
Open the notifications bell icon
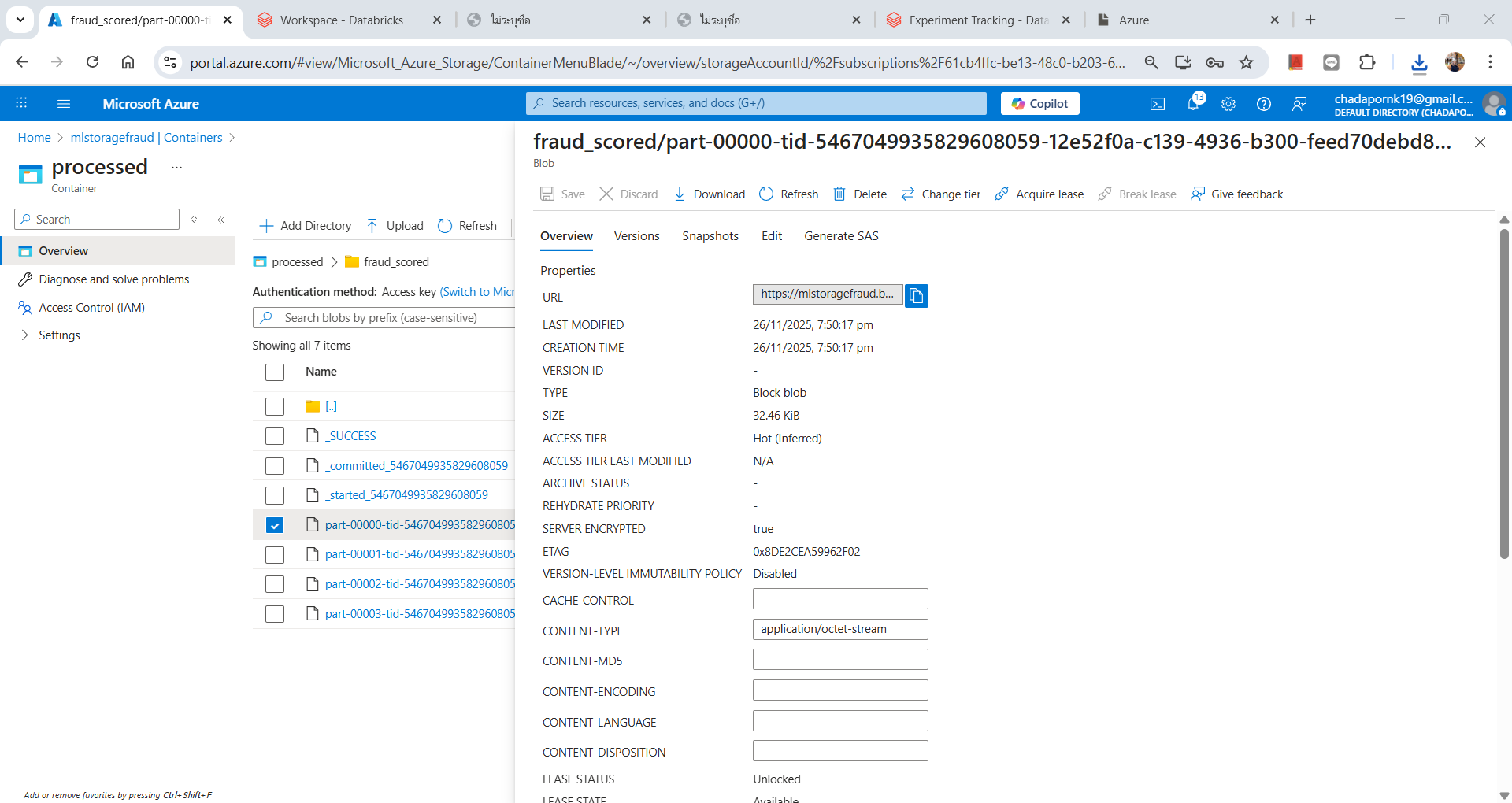(1194, 103)
